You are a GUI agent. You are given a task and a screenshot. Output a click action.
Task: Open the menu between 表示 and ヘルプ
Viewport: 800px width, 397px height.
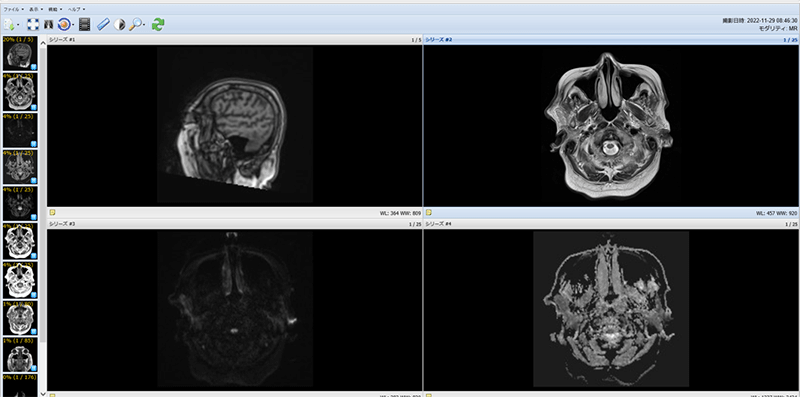click(55, 9)
